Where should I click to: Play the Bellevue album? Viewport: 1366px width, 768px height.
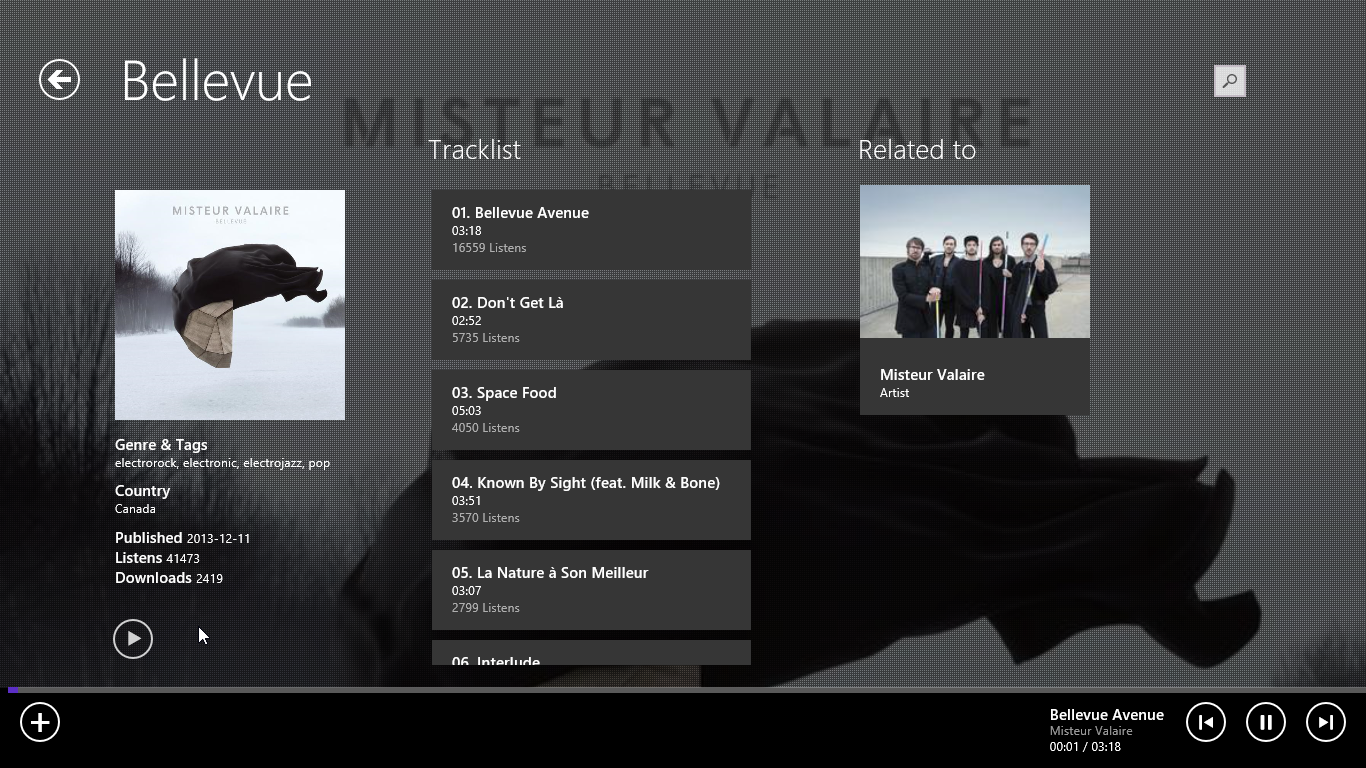pos(133,639)
